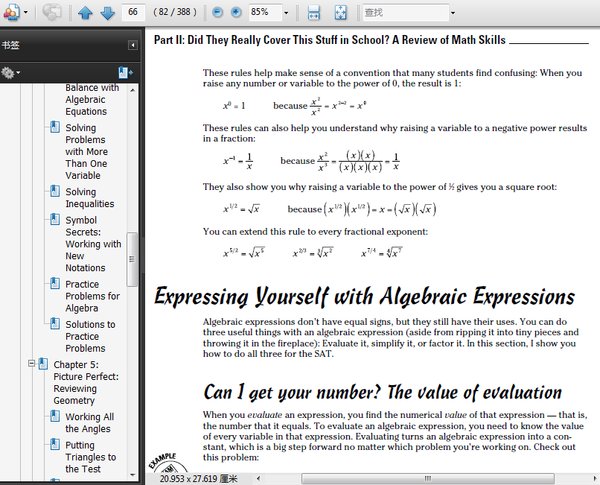Click the page count text (82 / 388)
Screen dimensions: 600x485
[175, 12]
